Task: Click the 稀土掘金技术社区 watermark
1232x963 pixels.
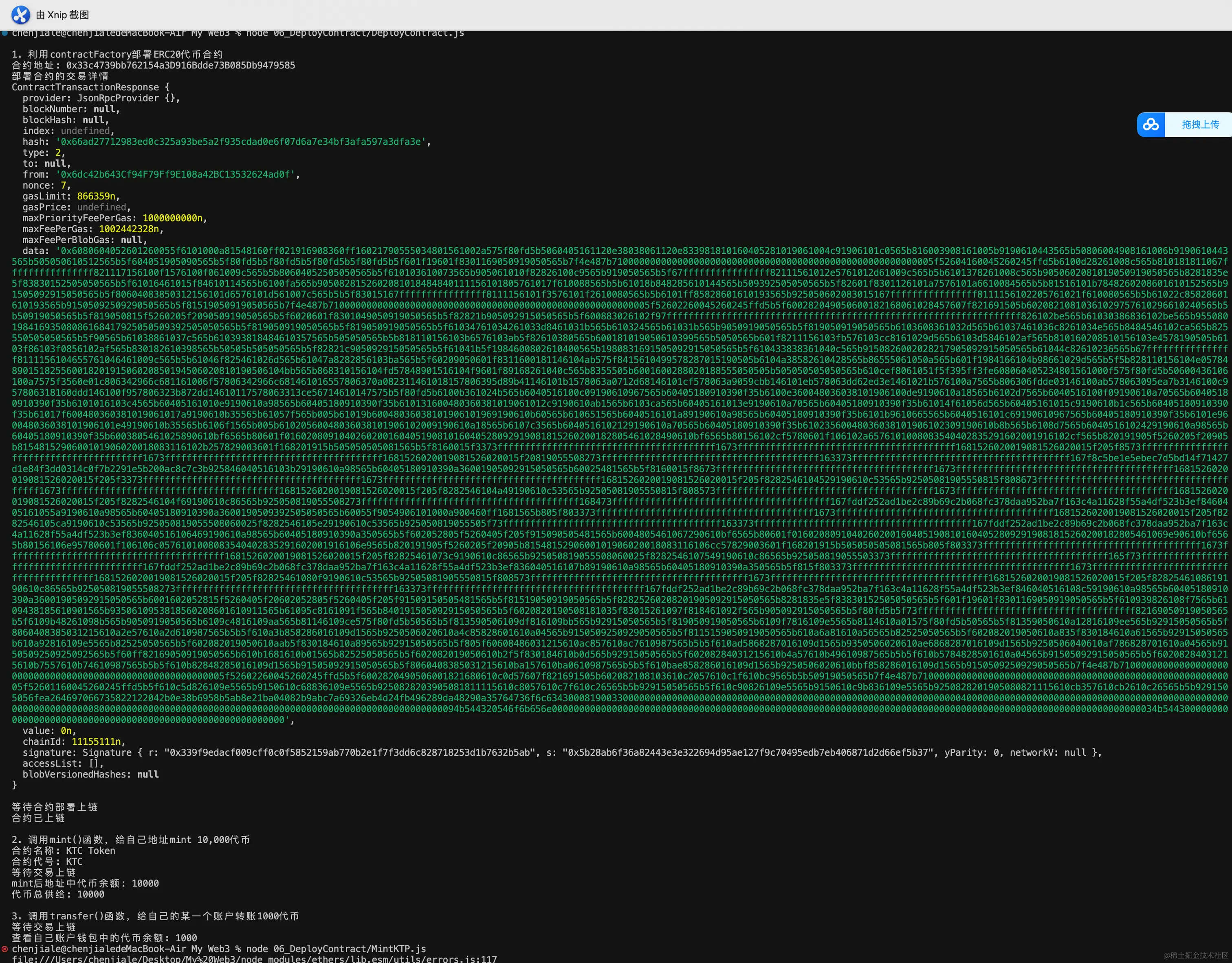Action: (1195, 955)
